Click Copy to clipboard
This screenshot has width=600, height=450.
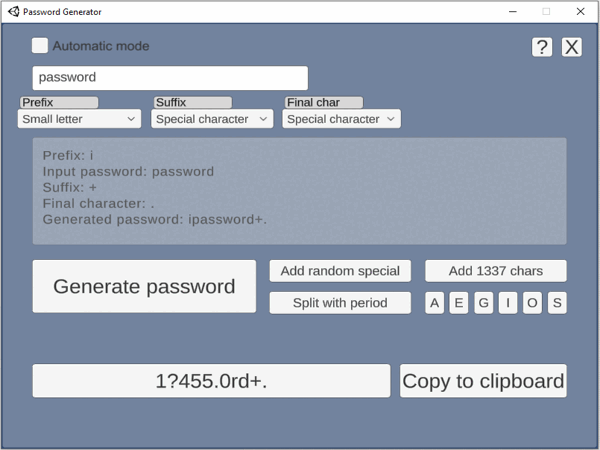(x=483, y=381)
